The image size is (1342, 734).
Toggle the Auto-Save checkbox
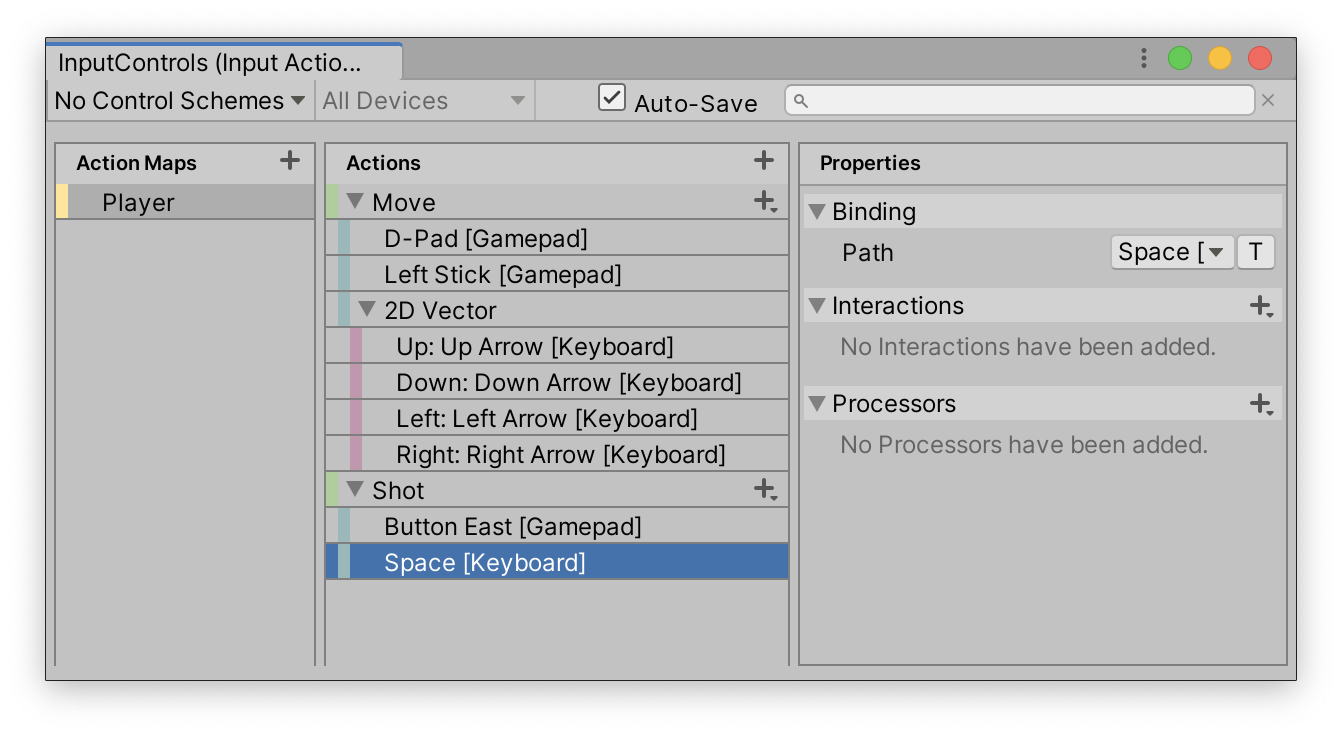[x=611, y=98]
